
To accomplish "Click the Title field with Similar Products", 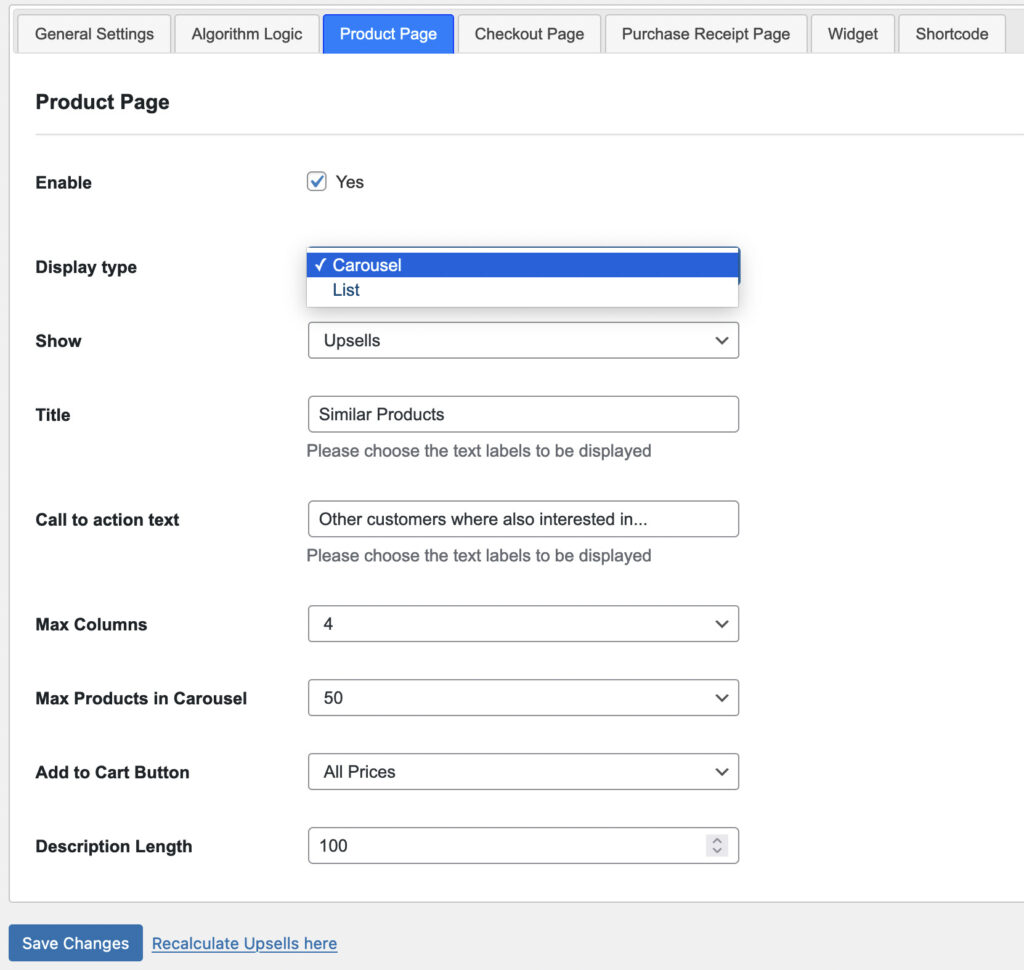I will coord(523,414).
